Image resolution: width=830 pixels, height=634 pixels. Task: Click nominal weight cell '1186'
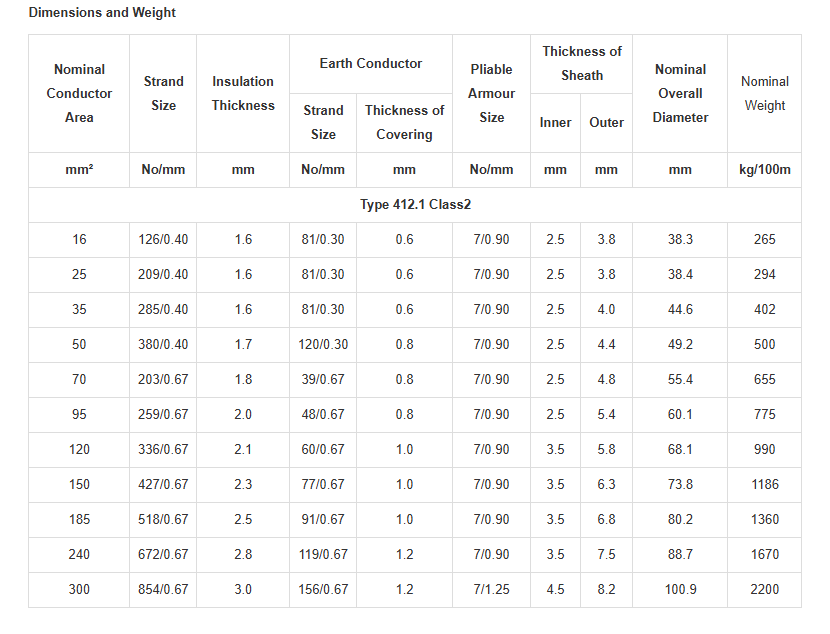click(x=765, y=484)
